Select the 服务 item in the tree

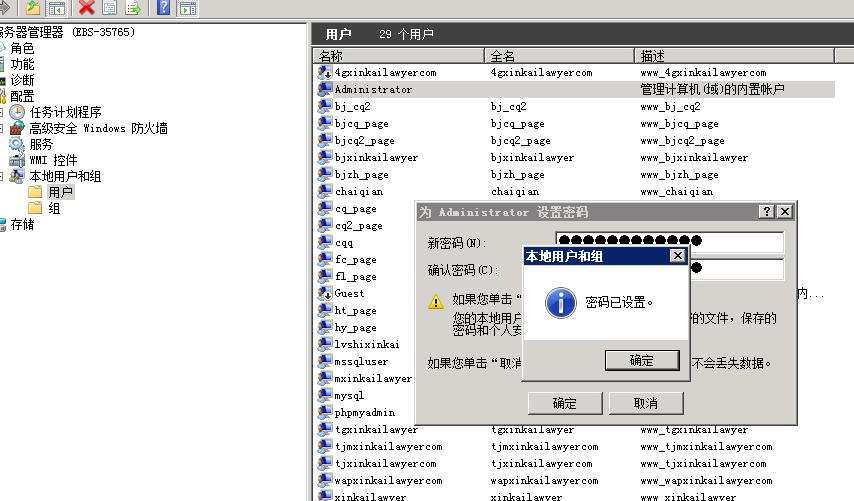coord(41,144)
